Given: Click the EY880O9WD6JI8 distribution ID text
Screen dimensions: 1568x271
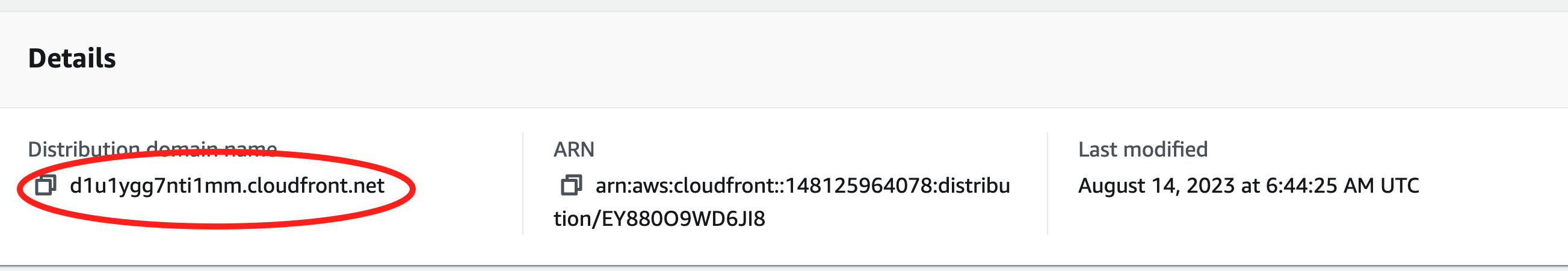Looking at the screenshot, I should 683,219.
